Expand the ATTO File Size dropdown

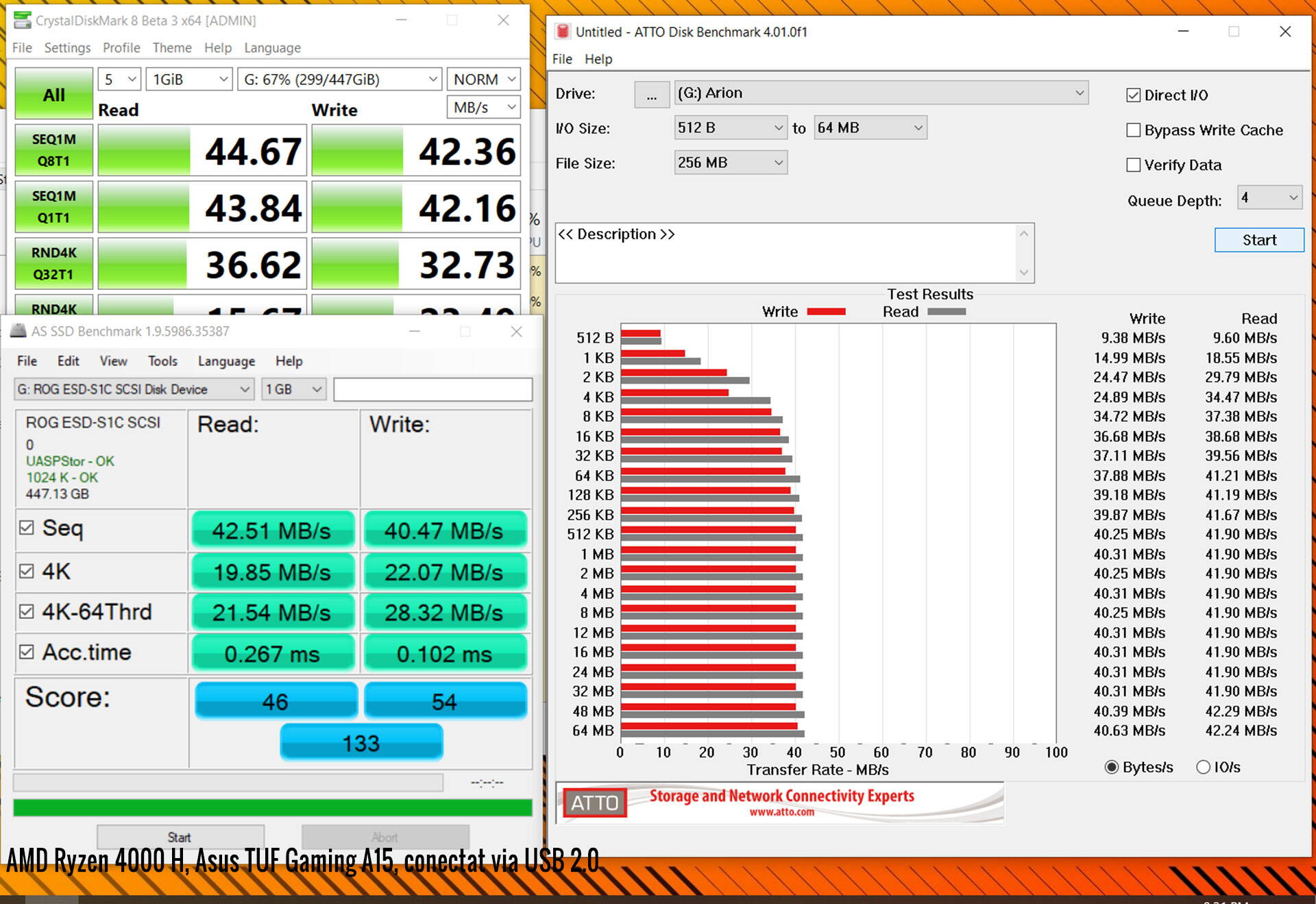[730, 162]
